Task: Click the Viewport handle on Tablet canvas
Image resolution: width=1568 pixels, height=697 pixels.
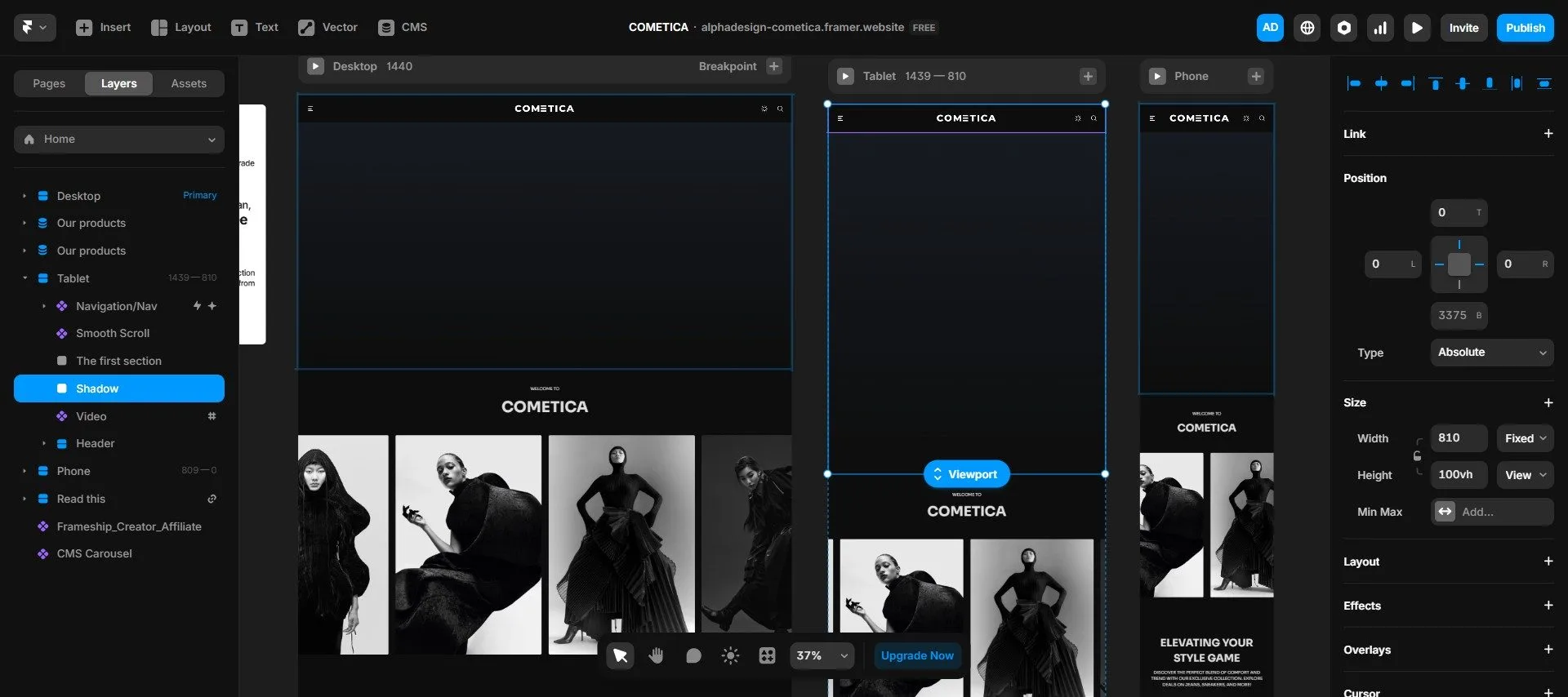Action: tap(966, 474)
